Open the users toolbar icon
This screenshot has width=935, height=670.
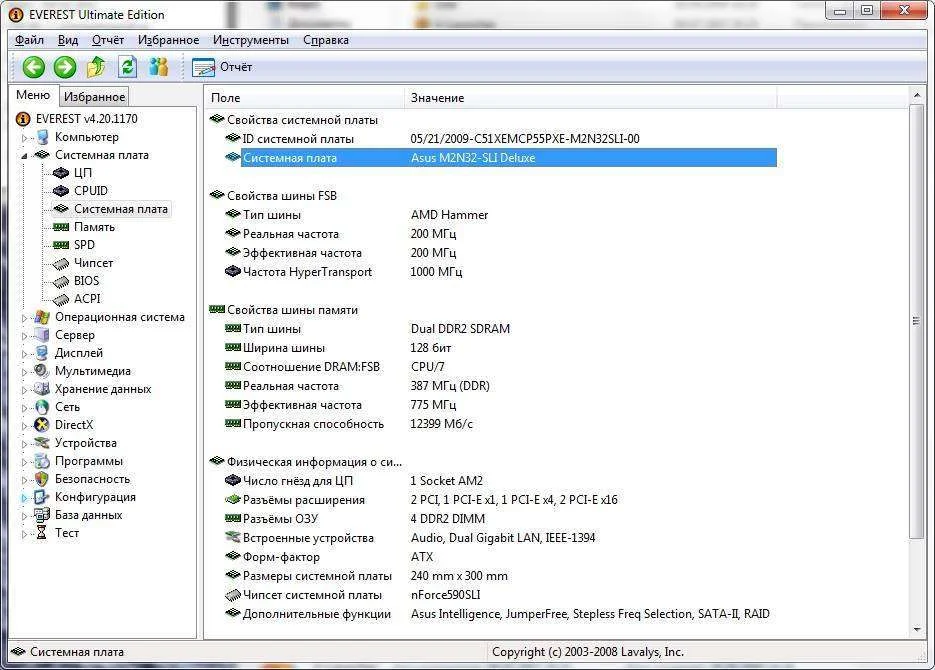(x=159, y=67)
